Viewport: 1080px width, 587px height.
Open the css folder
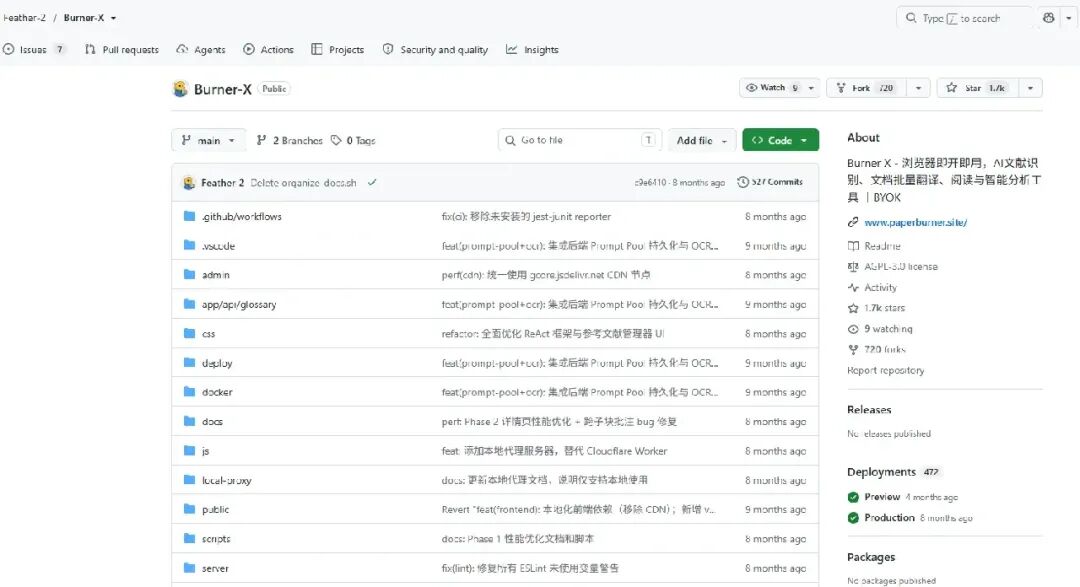[209, 333]
